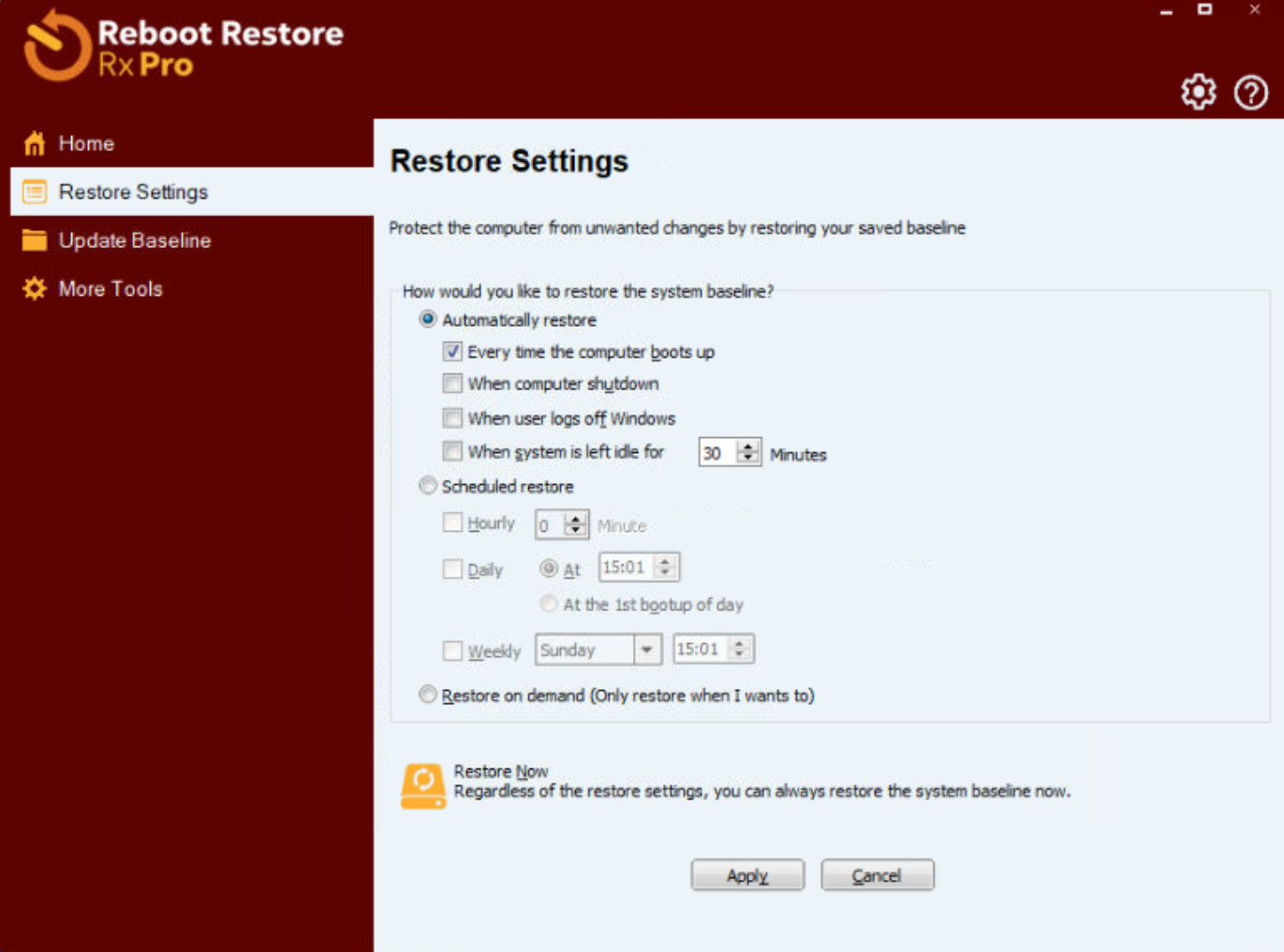Enable When user logs off Windows checkbox
The height and width of the screenshot is (952, 1284).
pyautogui.click(x=452, y=417)
